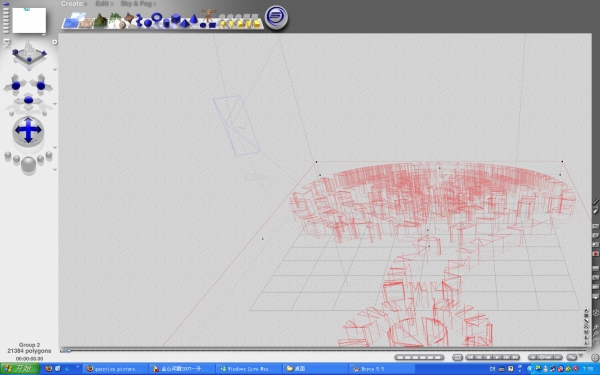Stop animation playback
600x375 pixels.
point(488,357)
